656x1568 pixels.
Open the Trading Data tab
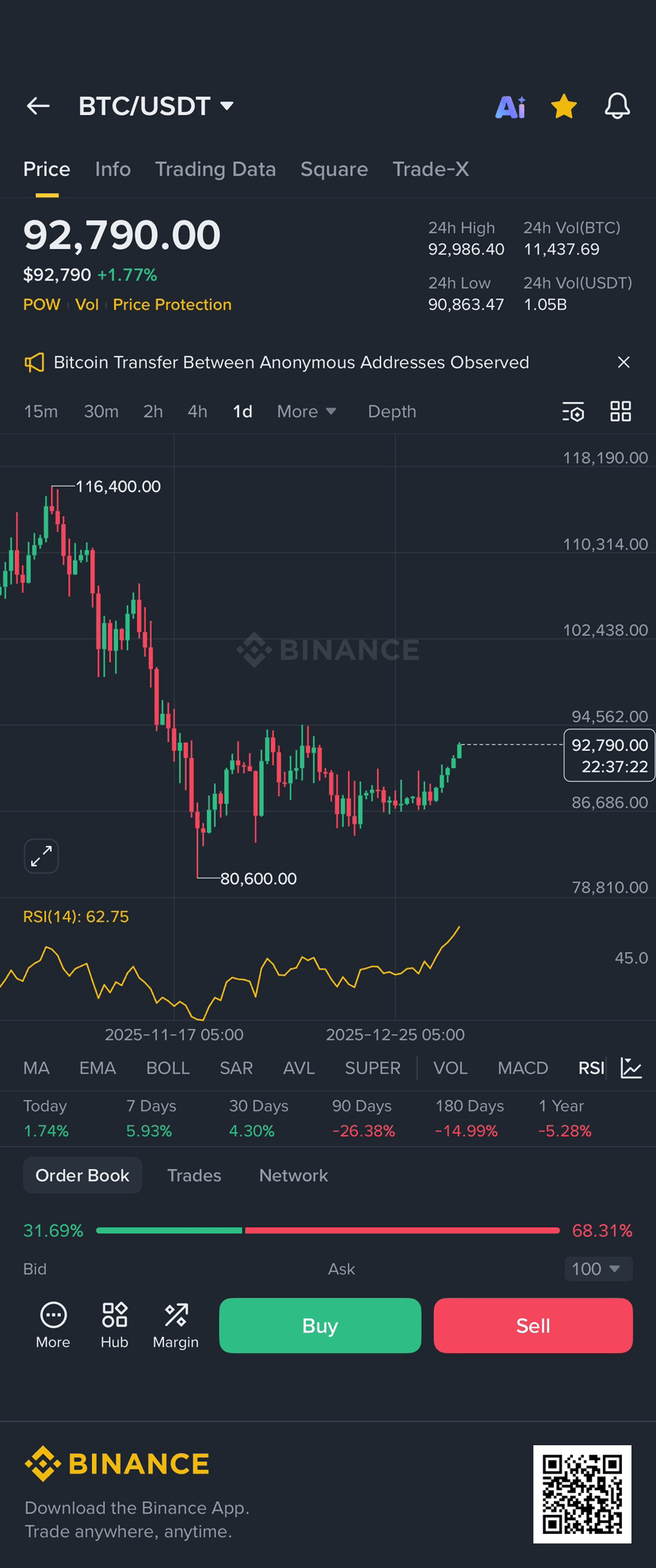[x=215, y=169]
